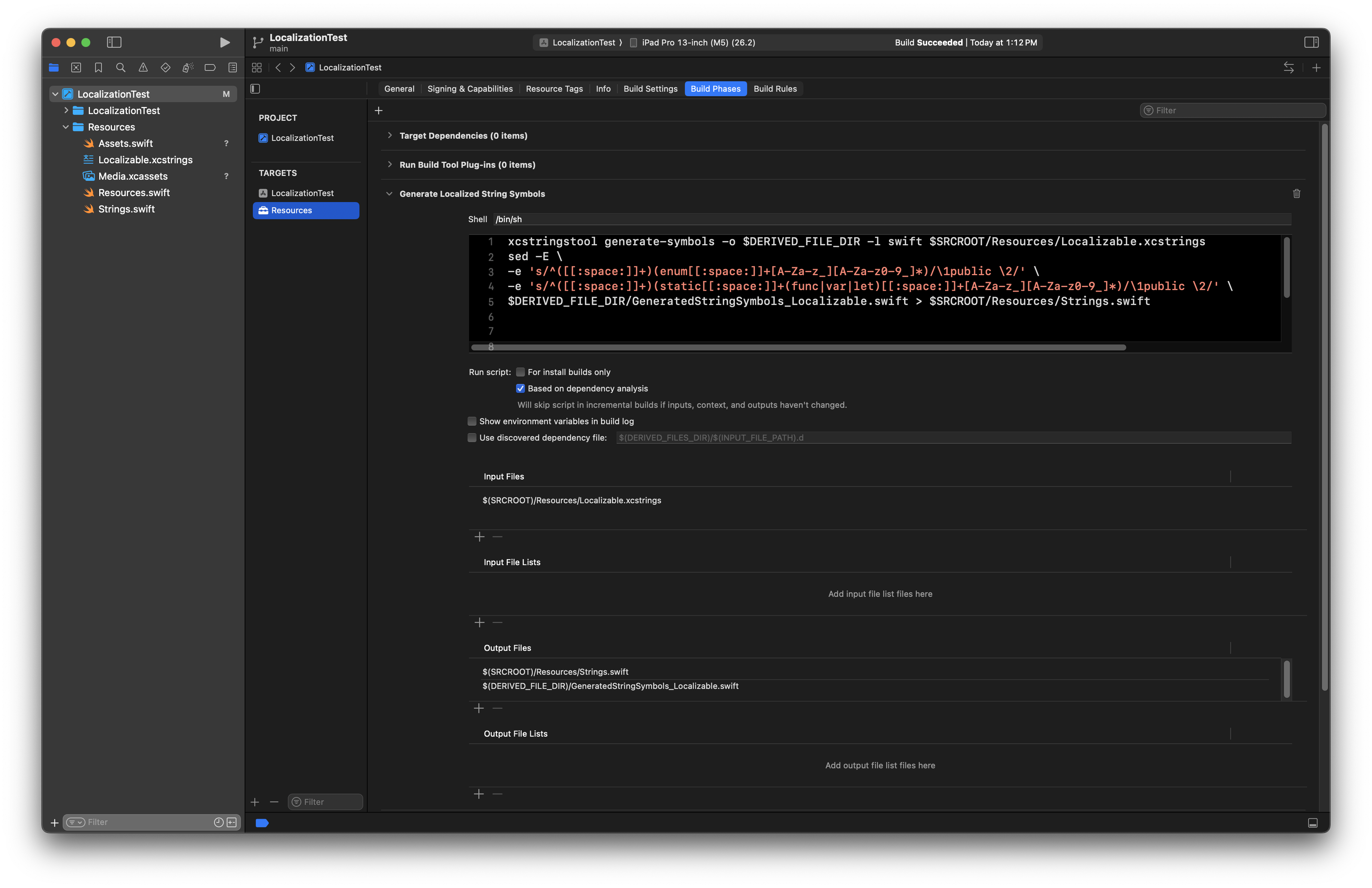Screen dimensions: 1372x888
Task: Switch to Resource Tags tab
Action: click(x=554, y=89)
